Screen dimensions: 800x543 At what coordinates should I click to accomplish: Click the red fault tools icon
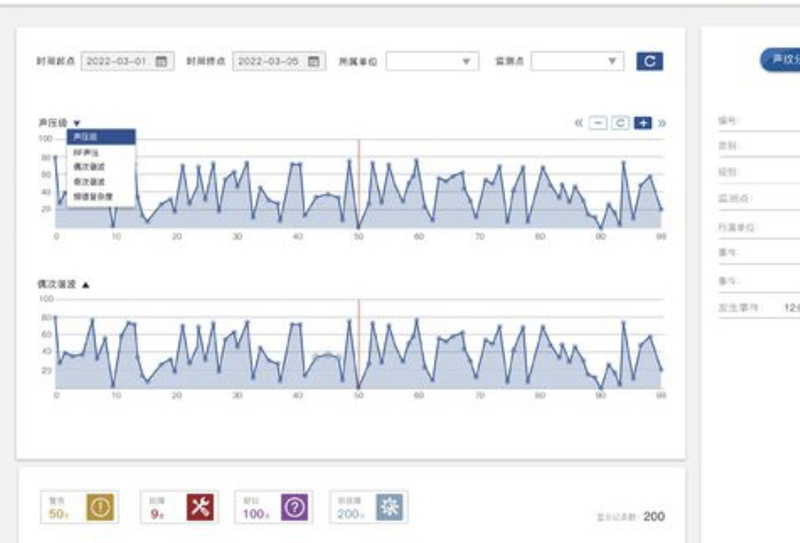[x=200, y=507]
